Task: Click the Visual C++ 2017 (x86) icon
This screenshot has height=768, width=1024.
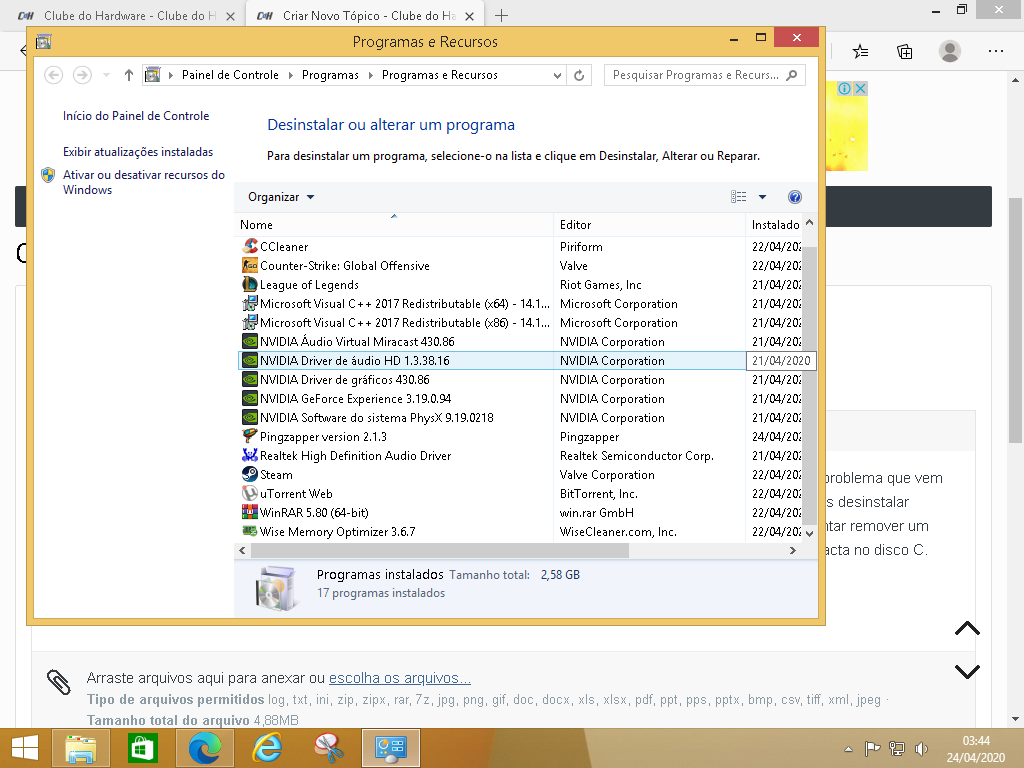Action: (249, 322)
